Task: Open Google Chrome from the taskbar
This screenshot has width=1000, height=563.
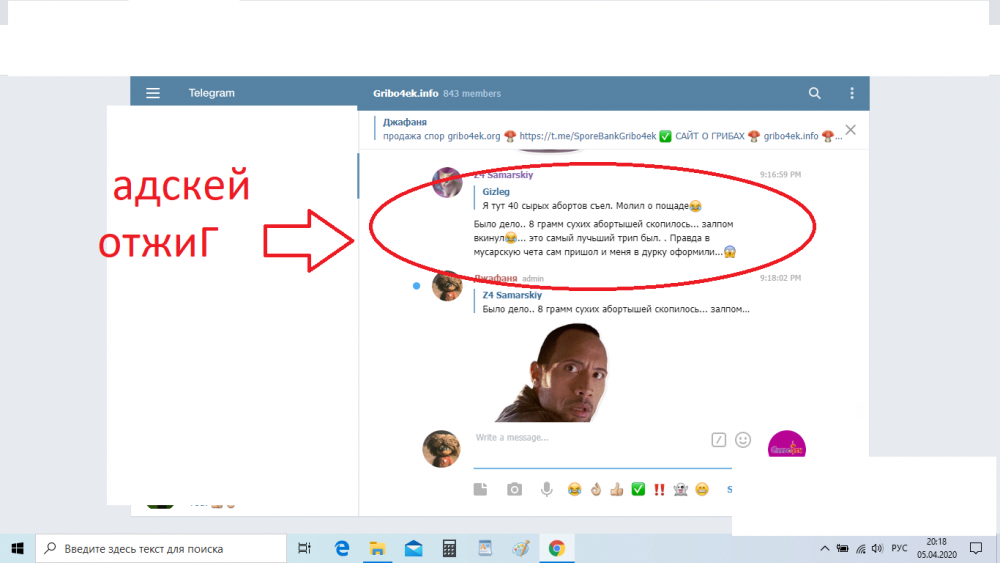Action: pos(556,548)
